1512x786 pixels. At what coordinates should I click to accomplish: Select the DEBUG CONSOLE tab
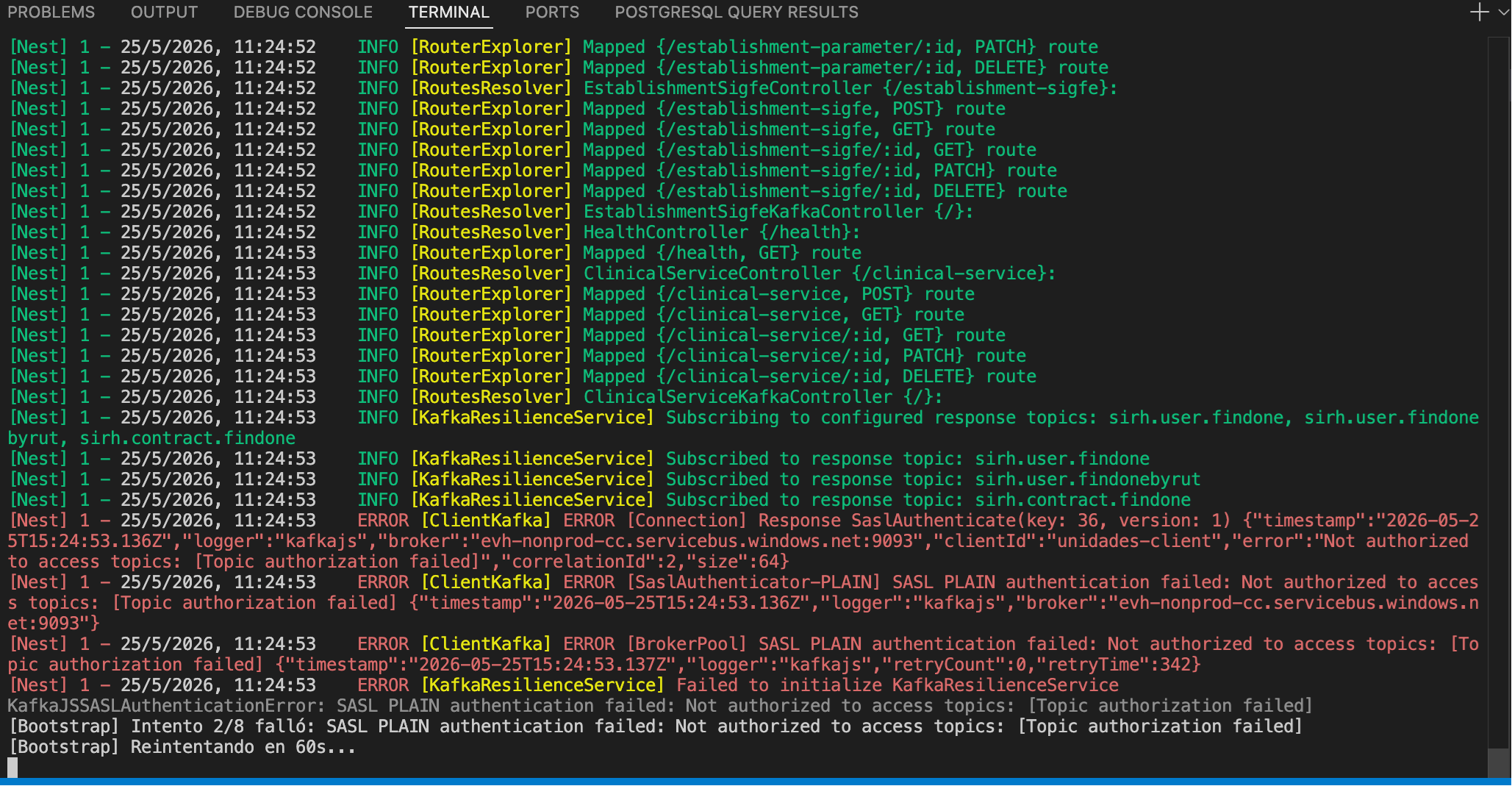click(x=303, y=12)
